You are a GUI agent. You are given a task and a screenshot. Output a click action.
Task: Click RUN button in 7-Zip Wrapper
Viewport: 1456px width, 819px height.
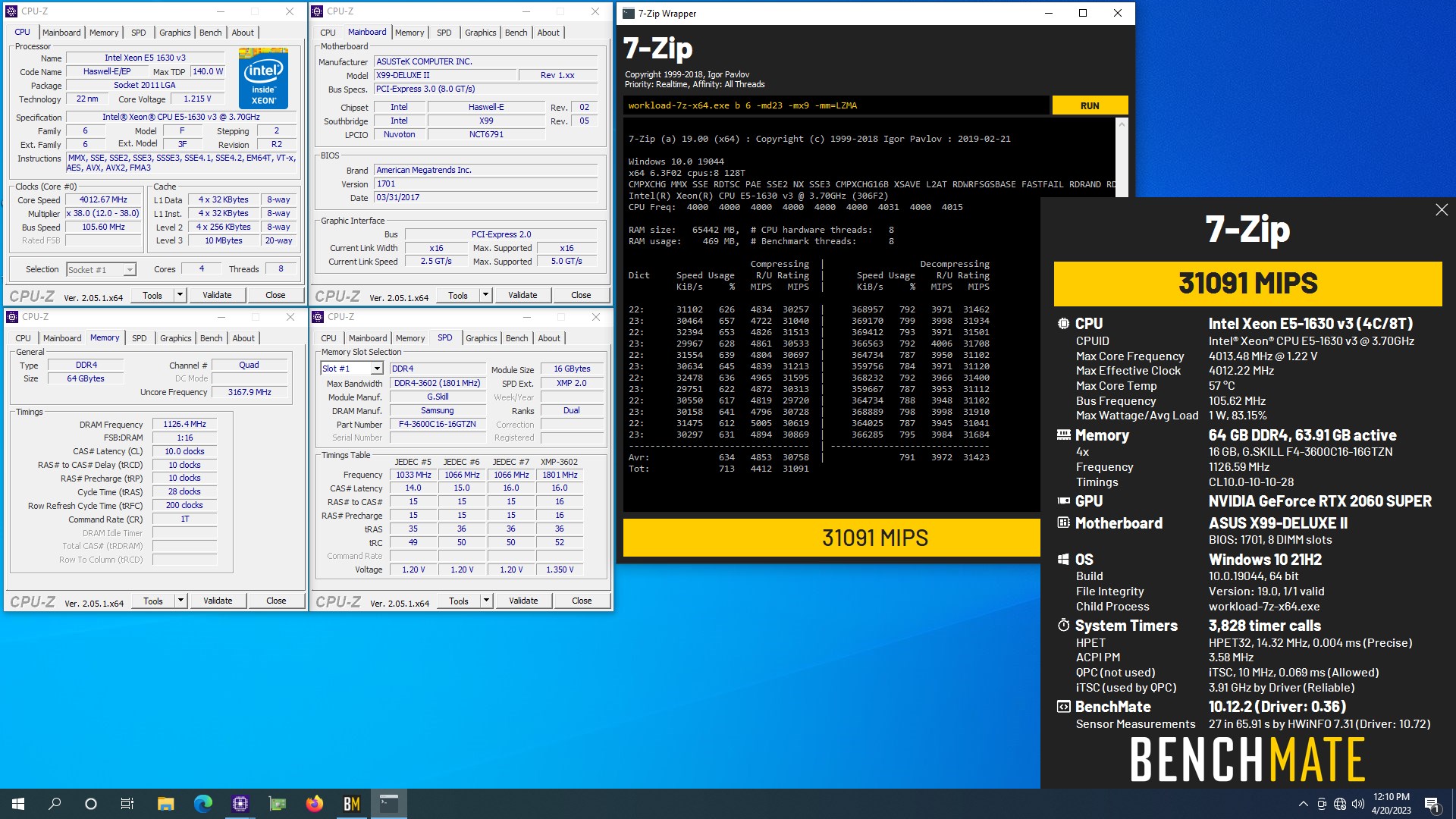click(x=1090, y=105)
